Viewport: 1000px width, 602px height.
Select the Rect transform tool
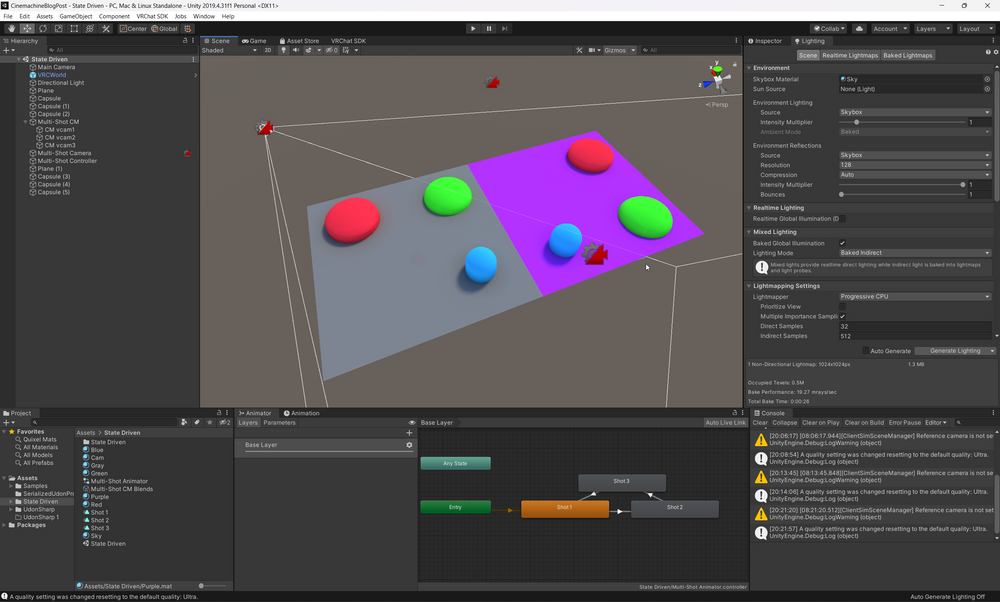point(74,29)
